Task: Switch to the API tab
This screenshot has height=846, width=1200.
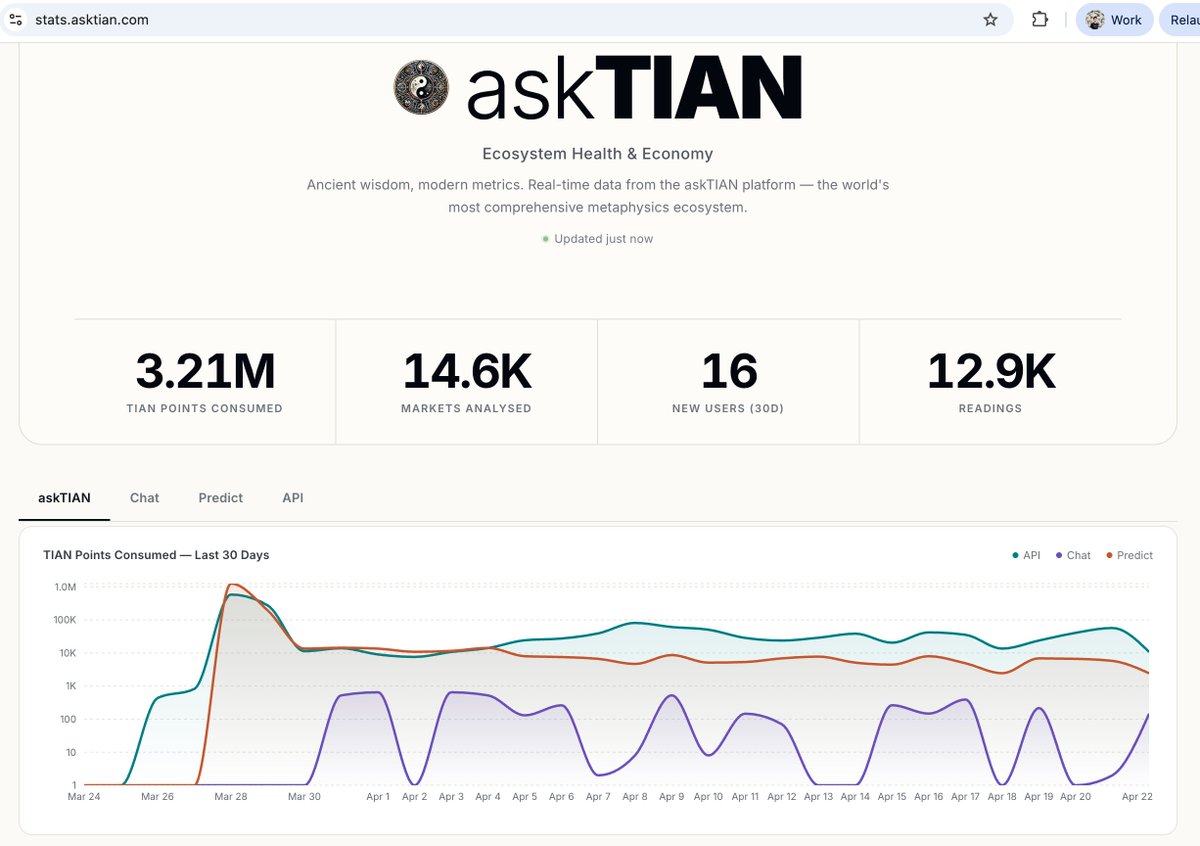Action: 292,497
